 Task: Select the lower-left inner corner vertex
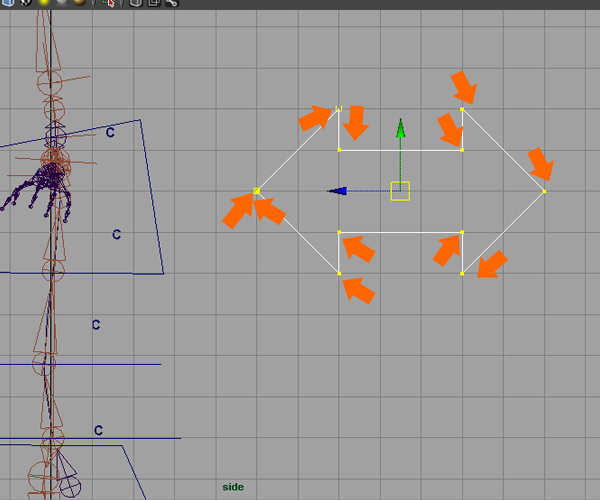tap(339, 232)
